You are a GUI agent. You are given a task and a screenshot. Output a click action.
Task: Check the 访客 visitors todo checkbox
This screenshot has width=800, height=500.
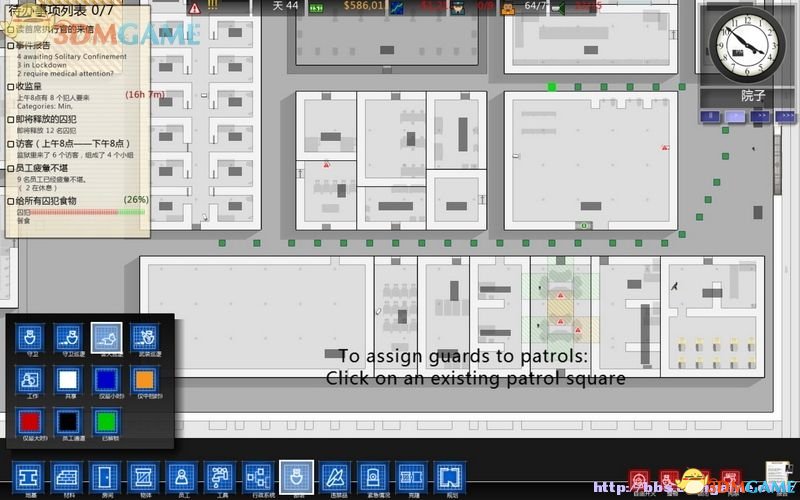(x=11, y=144)
